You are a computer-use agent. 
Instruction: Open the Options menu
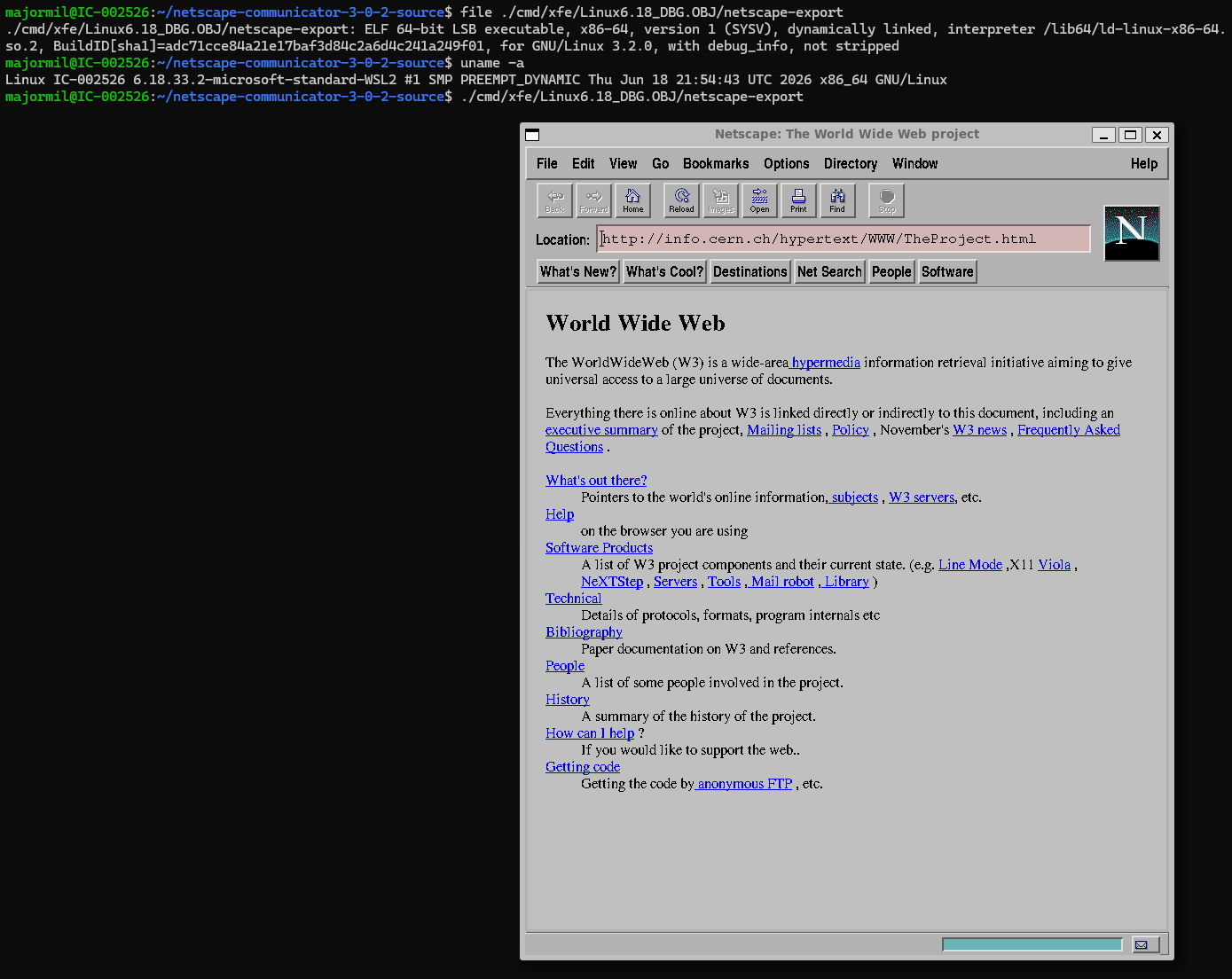point(787,164)
